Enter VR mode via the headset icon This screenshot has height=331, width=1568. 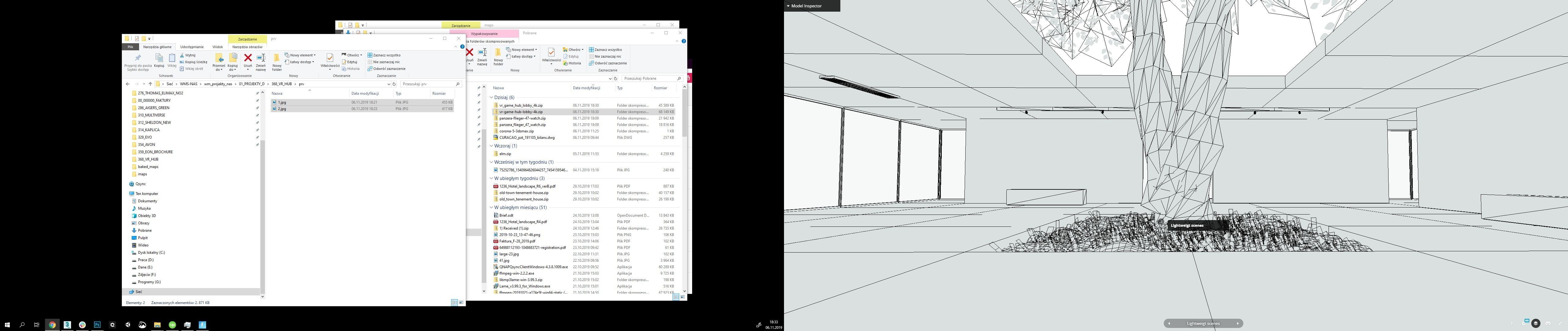pos(1548,323)
